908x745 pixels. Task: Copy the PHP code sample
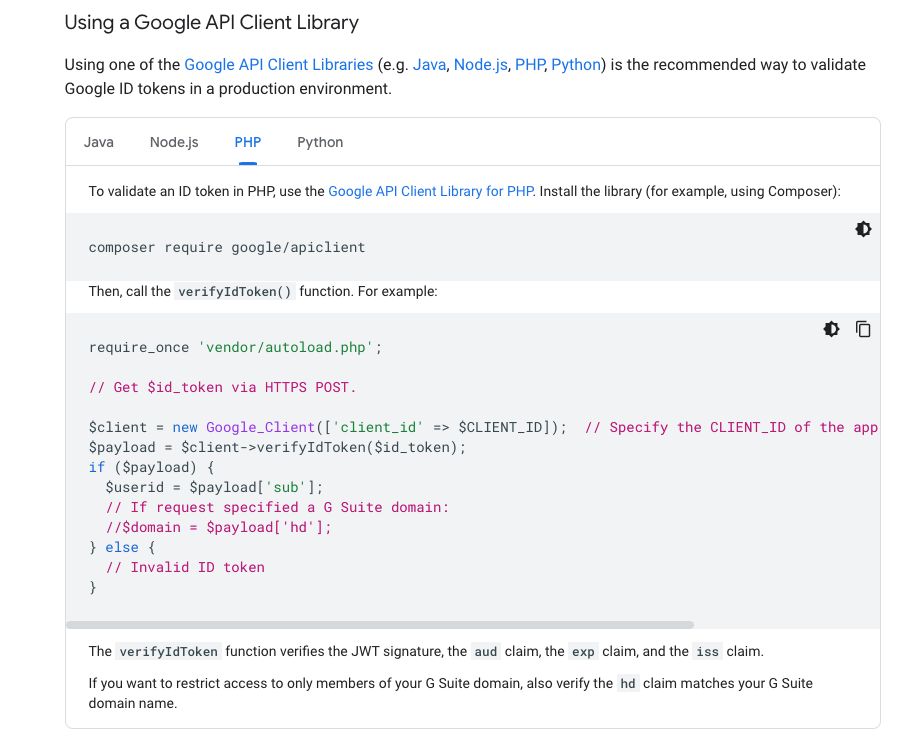[x=863, y=329]
